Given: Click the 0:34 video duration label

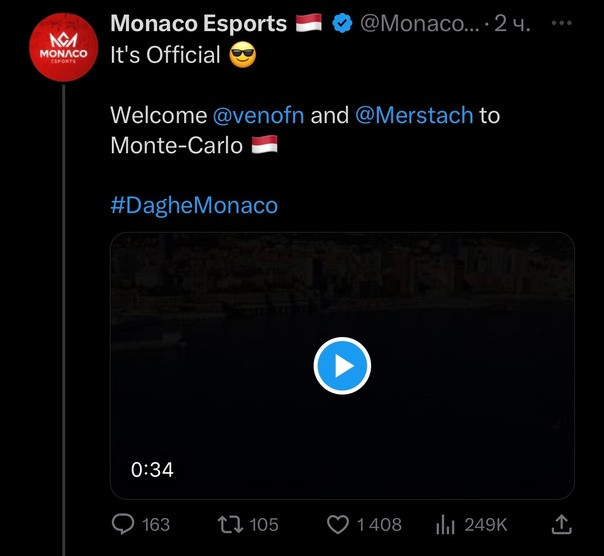Looking at the screenshot, I should pos(153,469).
